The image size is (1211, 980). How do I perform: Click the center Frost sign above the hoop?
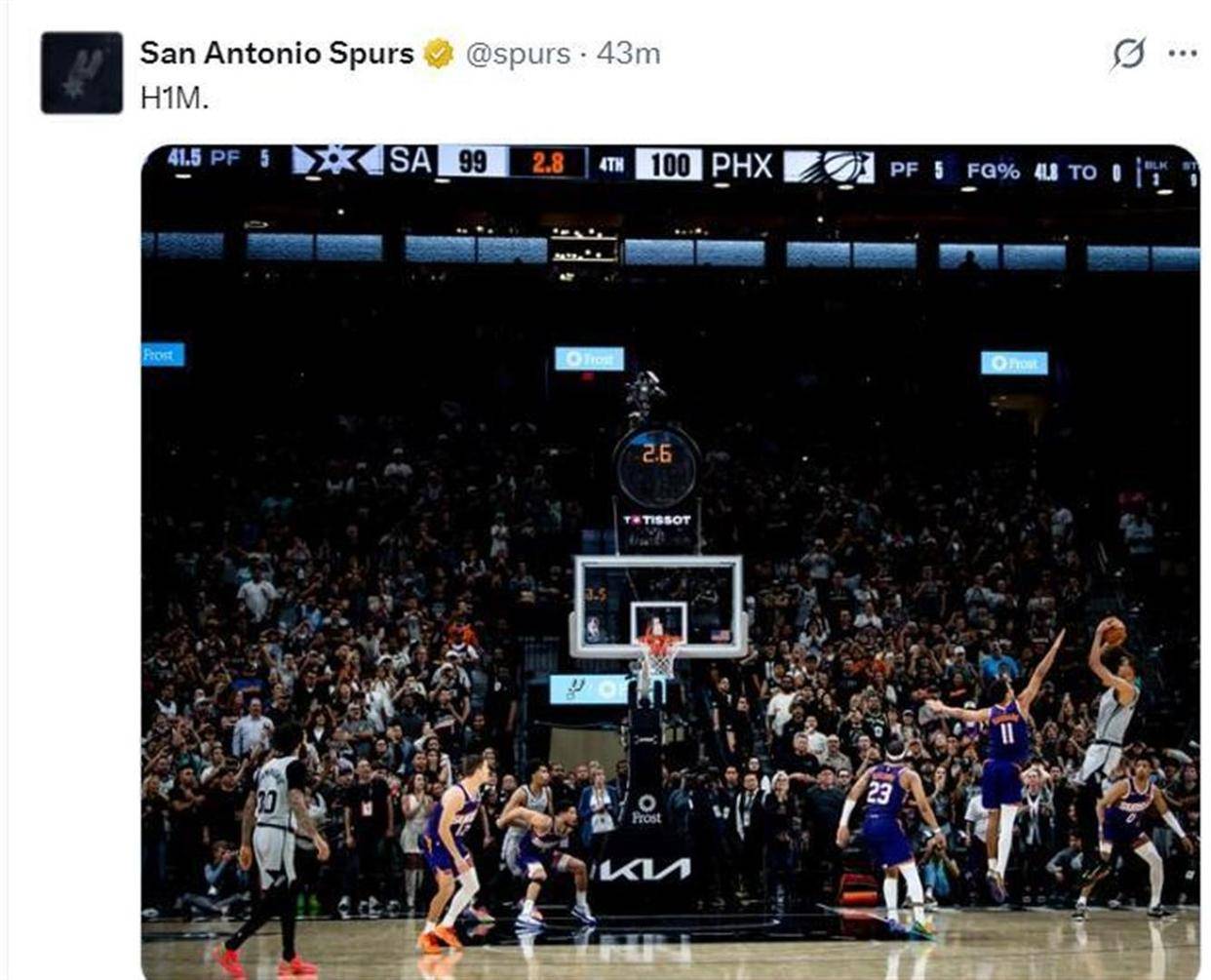[x=589, y=359]
